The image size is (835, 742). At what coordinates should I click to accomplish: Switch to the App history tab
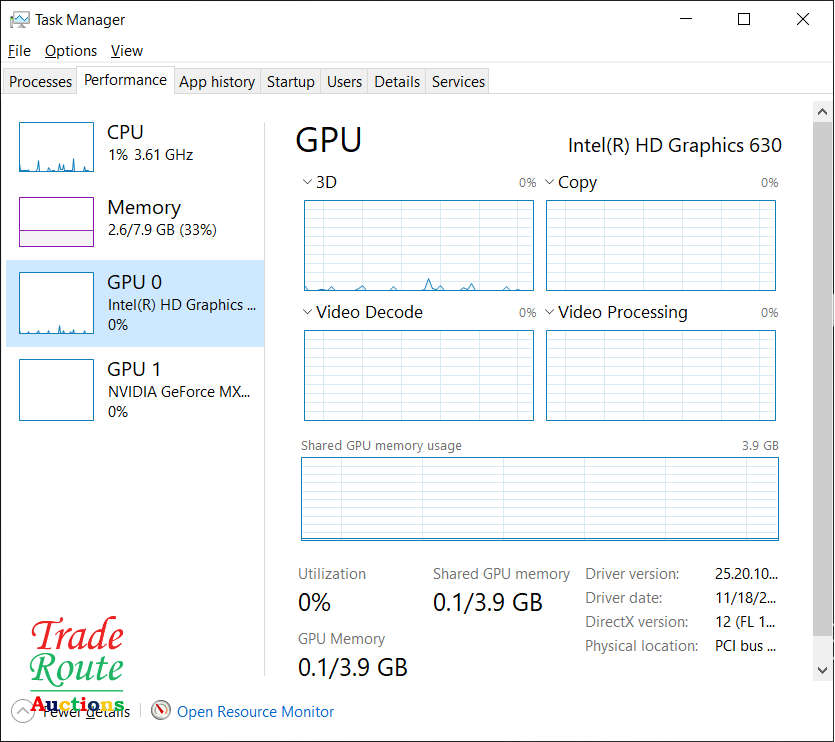(217, 82)
